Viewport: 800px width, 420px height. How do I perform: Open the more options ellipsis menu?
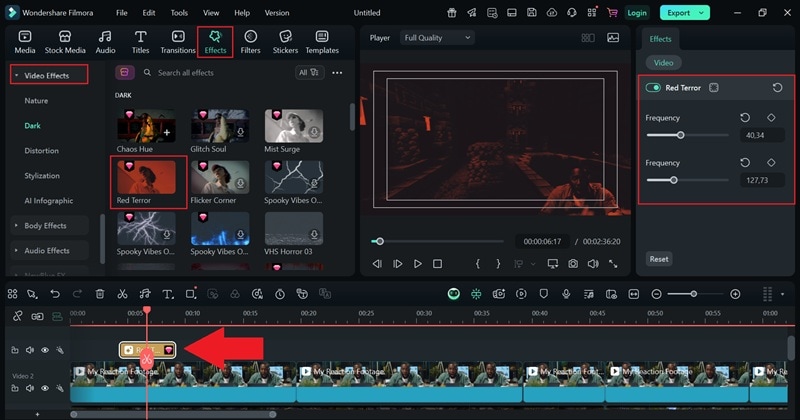pos(337,73)
